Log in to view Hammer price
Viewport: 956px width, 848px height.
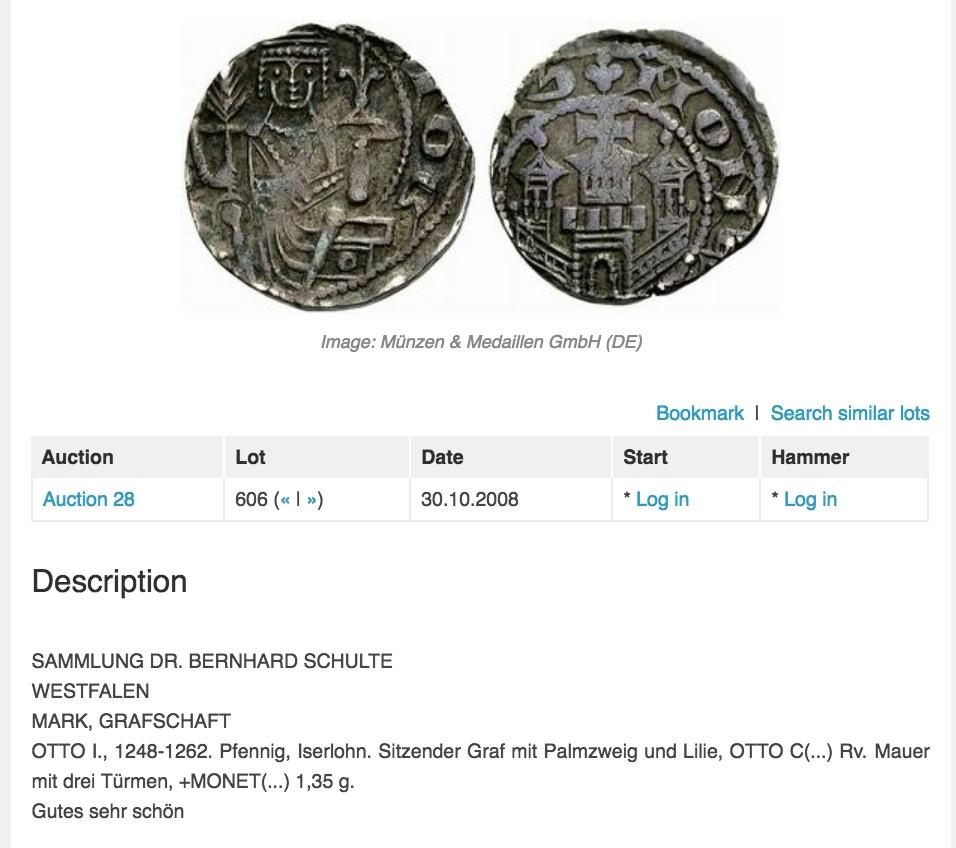tap(810, 499)
